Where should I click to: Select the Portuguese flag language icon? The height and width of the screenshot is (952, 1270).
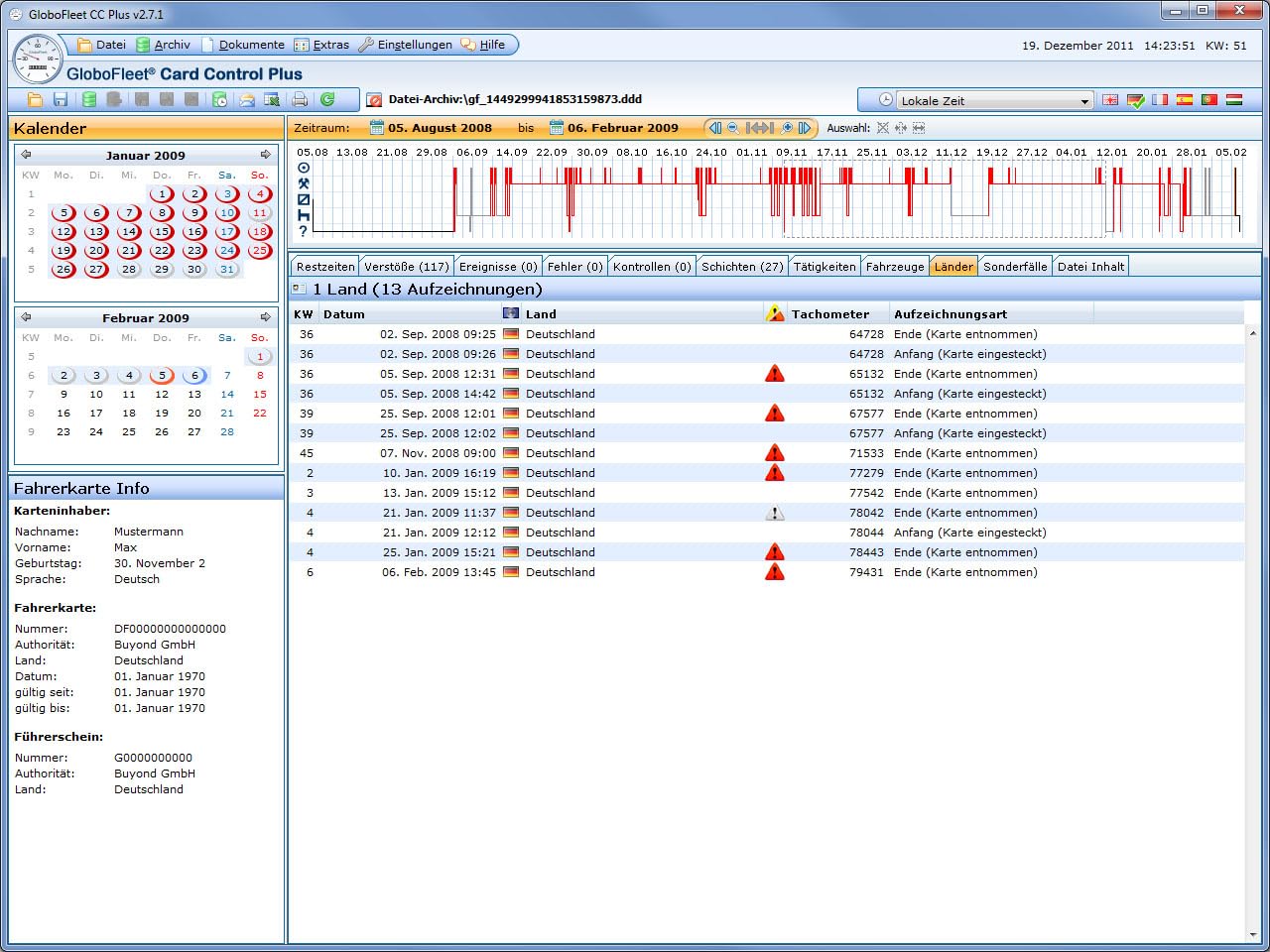(1209, 100)
